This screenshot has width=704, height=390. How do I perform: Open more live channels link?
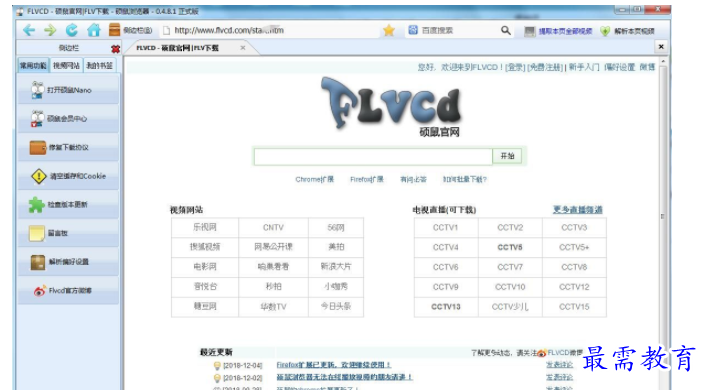577,210
